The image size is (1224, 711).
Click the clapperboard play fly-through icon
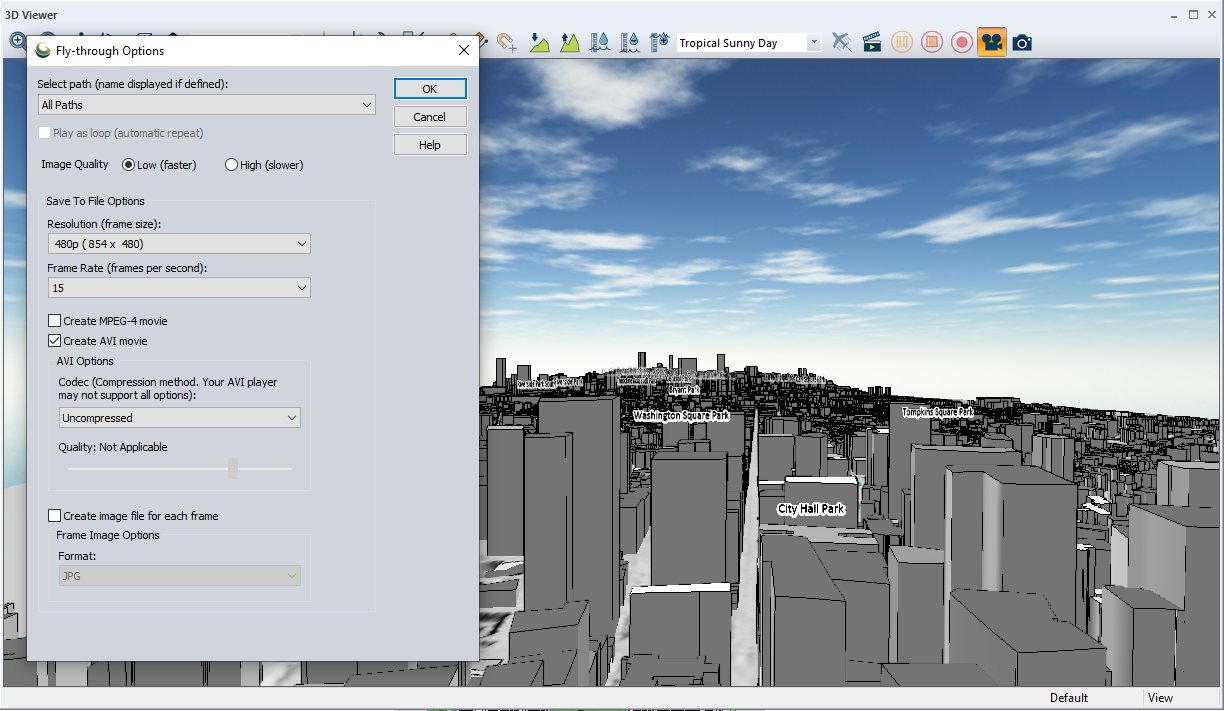pyautogui.click(x=872, y=42)
